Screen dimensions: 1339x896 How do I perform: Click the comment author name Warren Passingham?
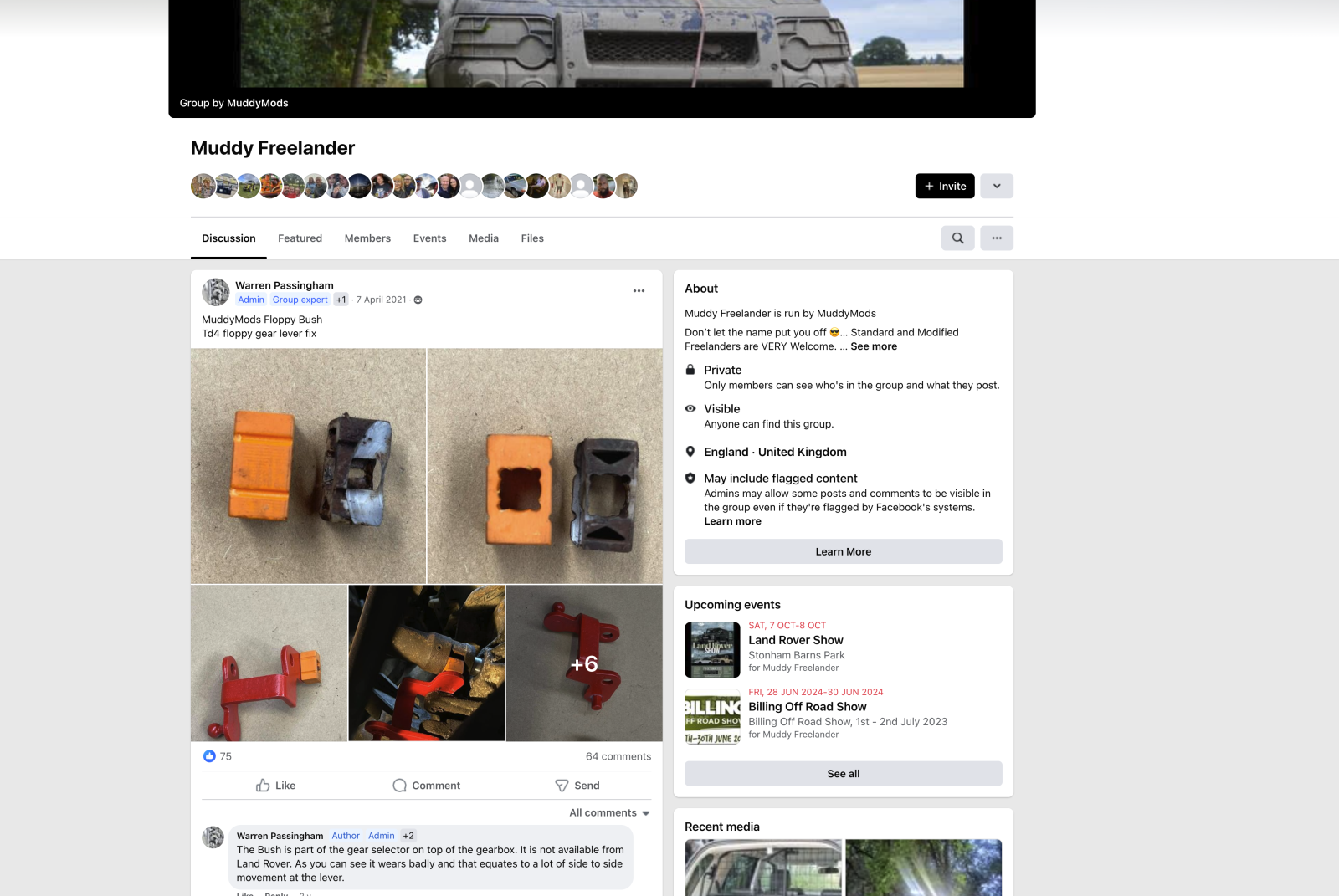point(280,836)
